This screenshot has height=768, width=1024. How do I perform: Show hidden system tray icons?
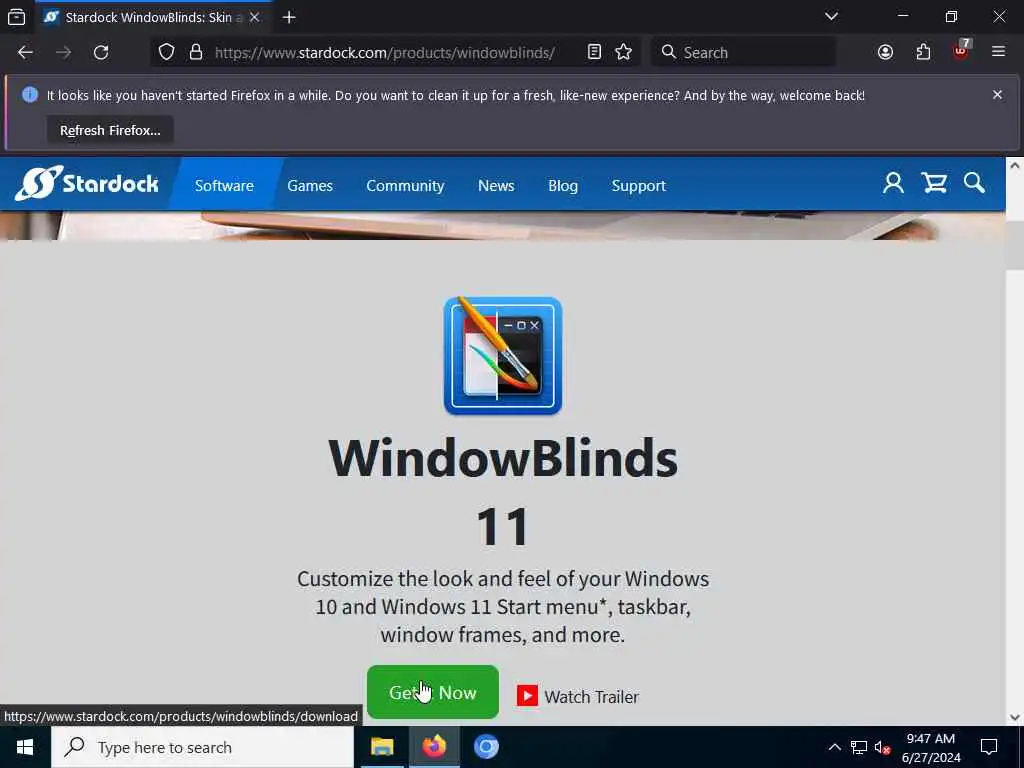click(835, 747)
